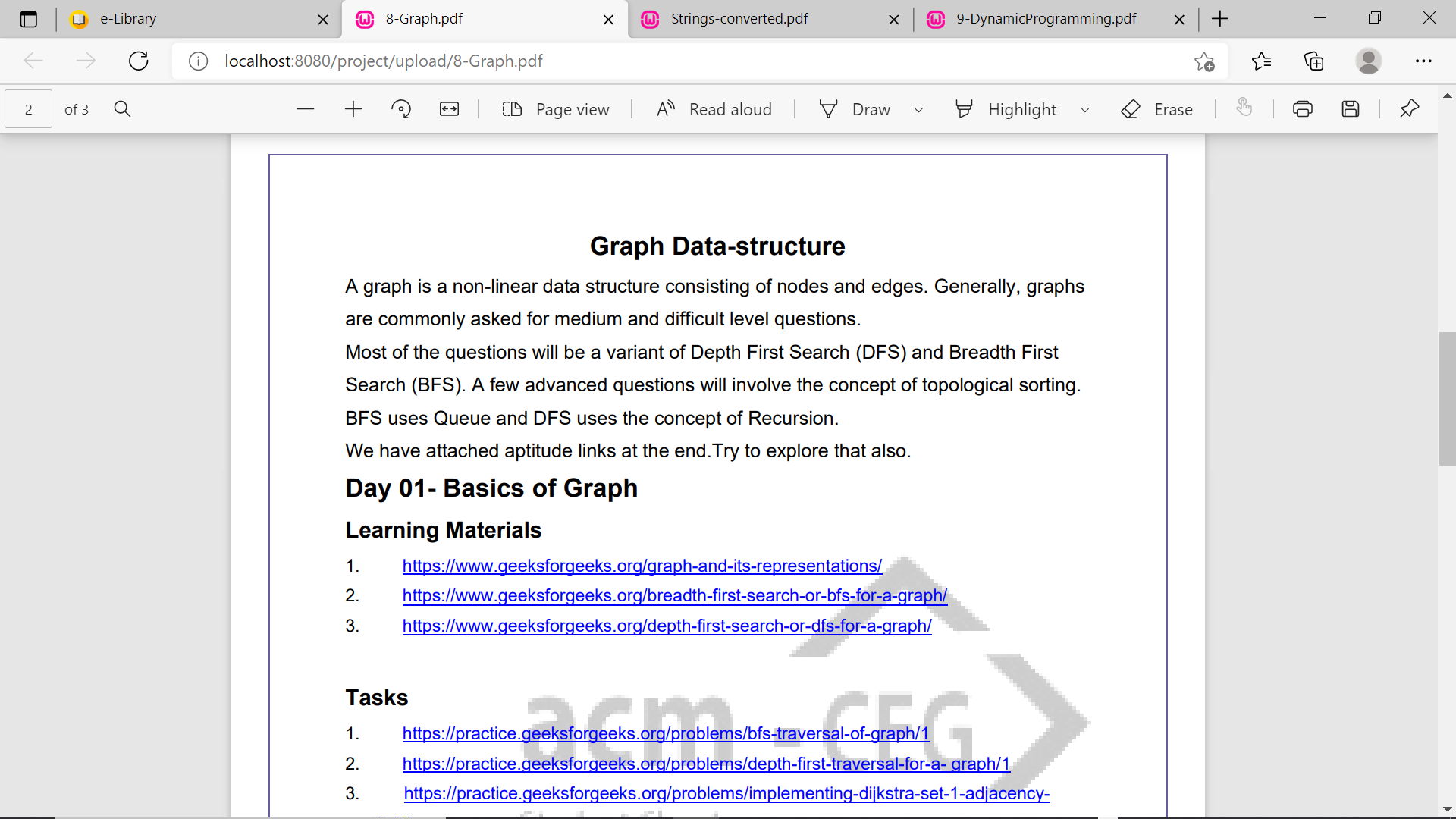Switch to the Strings-converted.pdf tab
Viewport: 1456px width, 819px height.
click(739, 19)
